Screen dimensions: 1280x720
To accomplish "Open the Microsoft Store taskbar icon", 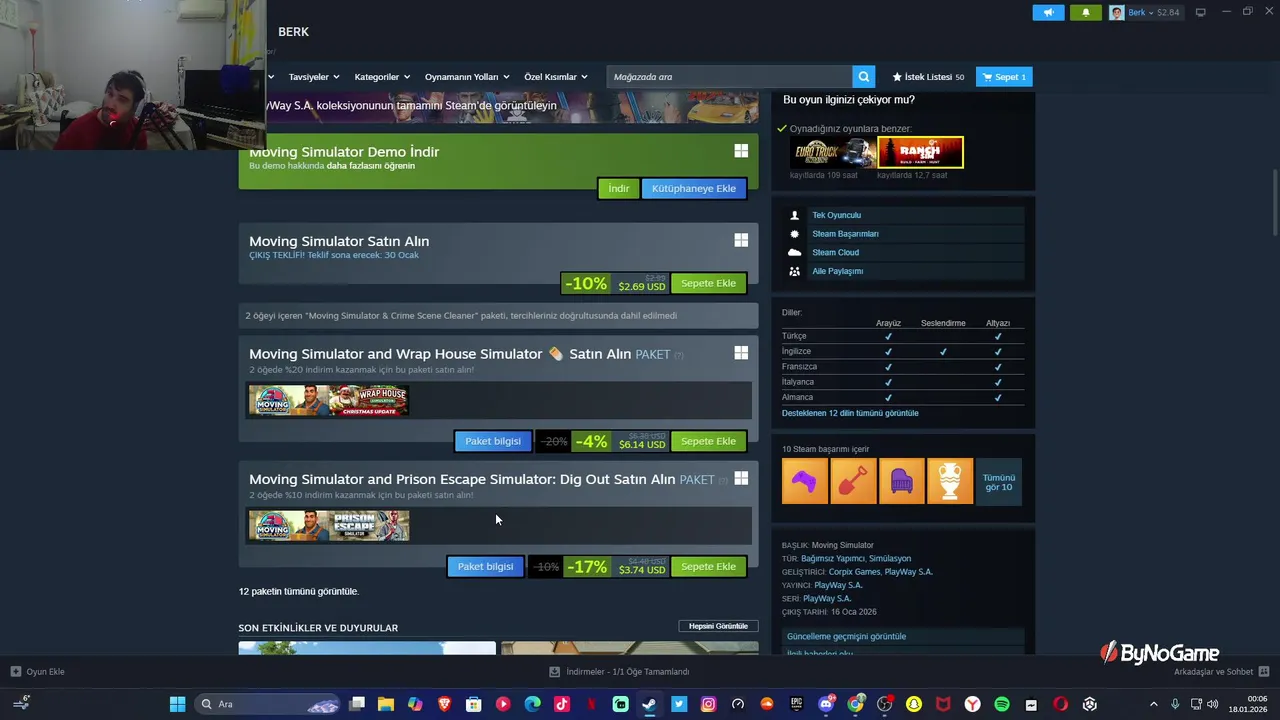I will click(473, 704).
